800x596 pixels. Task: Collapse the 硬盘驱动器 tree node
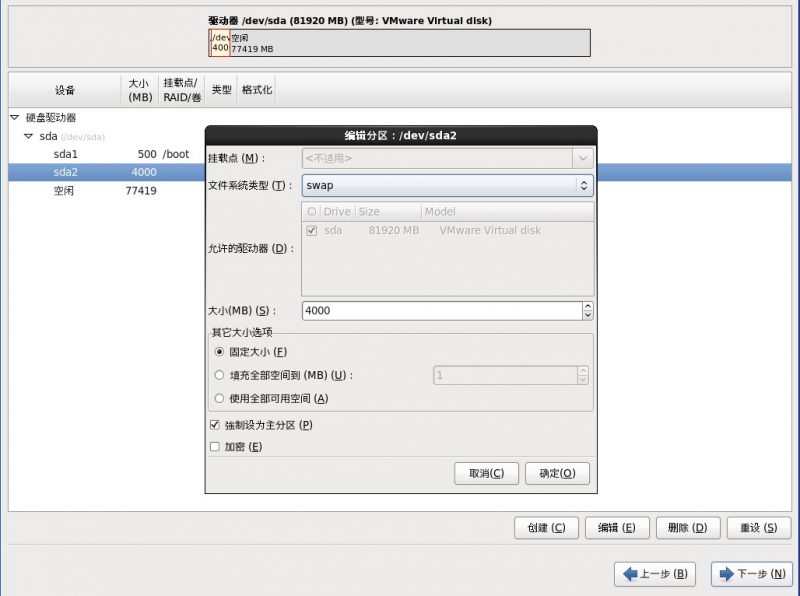pyautogui.click(x=14, y=117)
